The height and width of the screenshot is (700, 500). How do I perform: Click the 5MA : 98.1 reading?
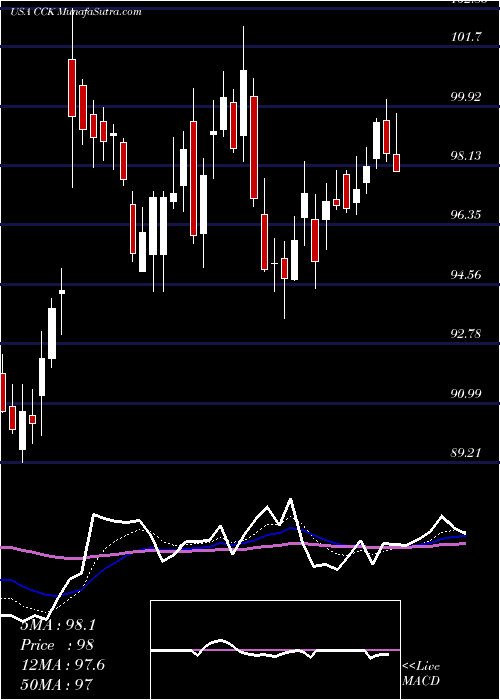pos(58,625)
